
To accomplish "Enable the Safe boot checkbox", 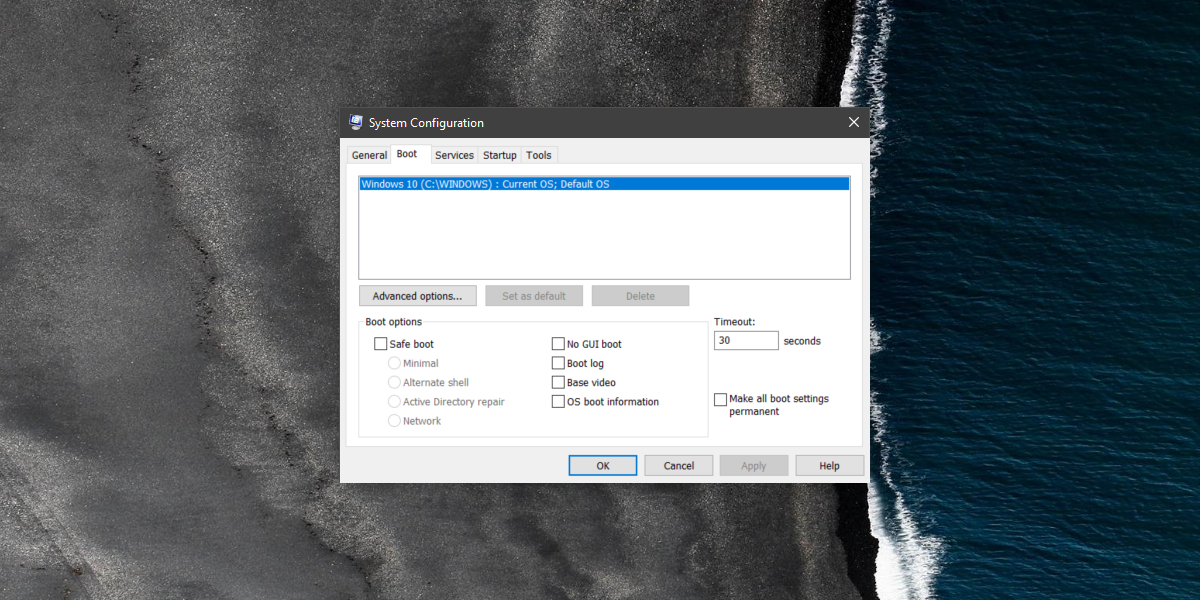I will click(x=380, y=344).
